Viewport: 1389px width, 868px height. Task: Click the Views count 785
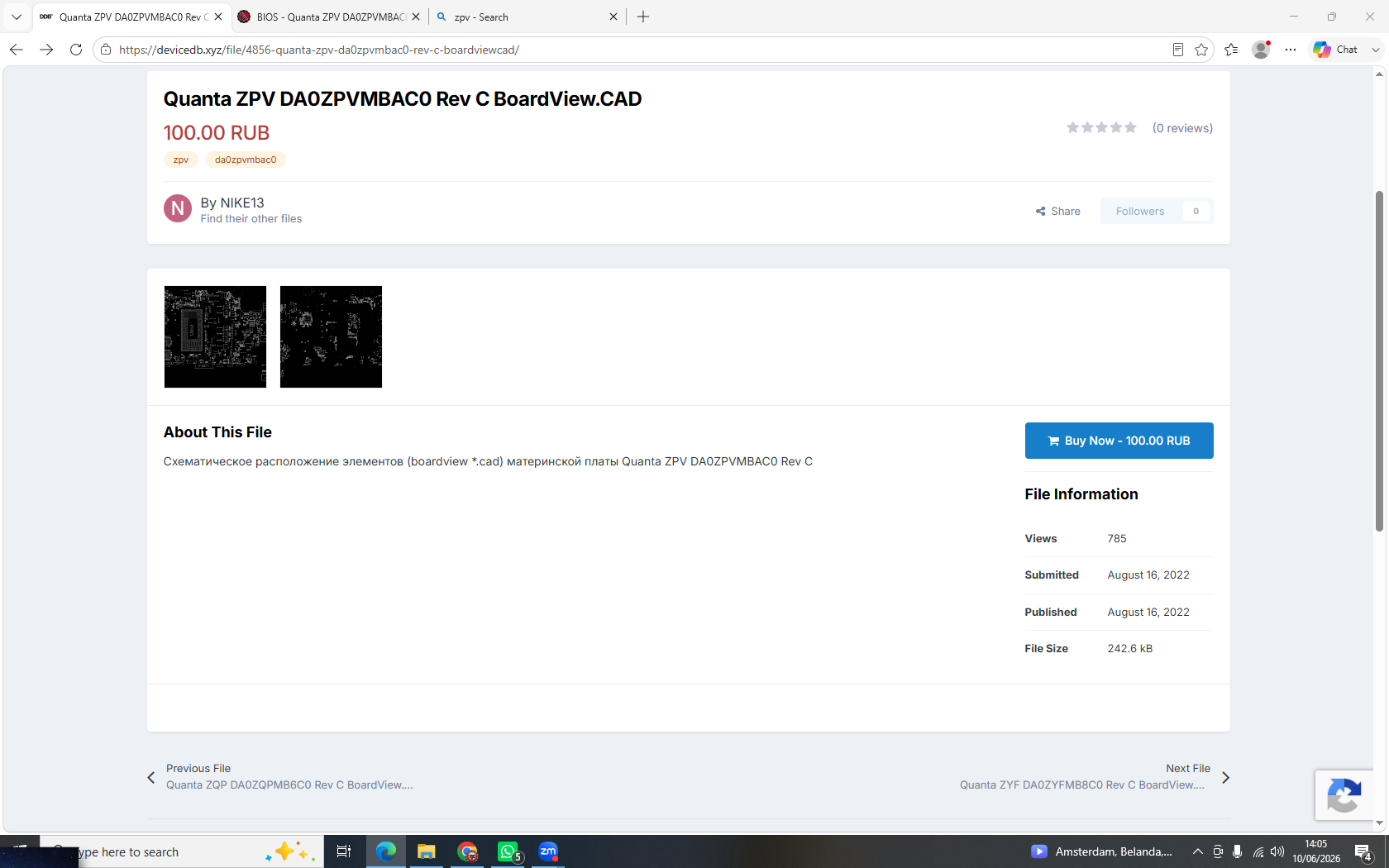1117,539
